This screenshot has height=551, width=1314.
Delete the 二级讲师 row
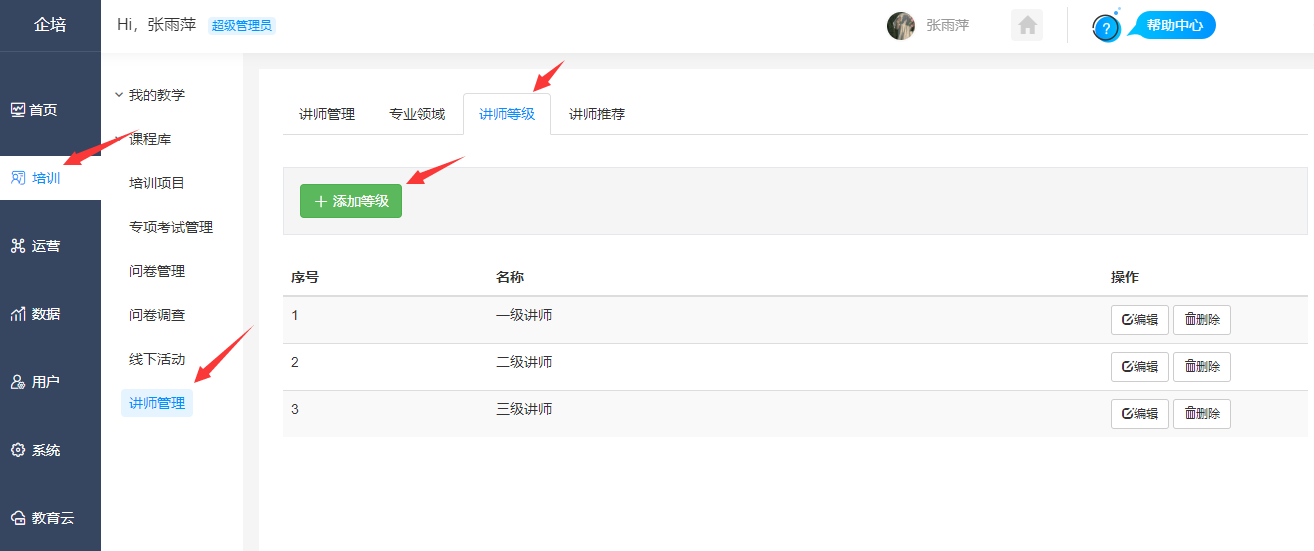tap(1202, 367)
